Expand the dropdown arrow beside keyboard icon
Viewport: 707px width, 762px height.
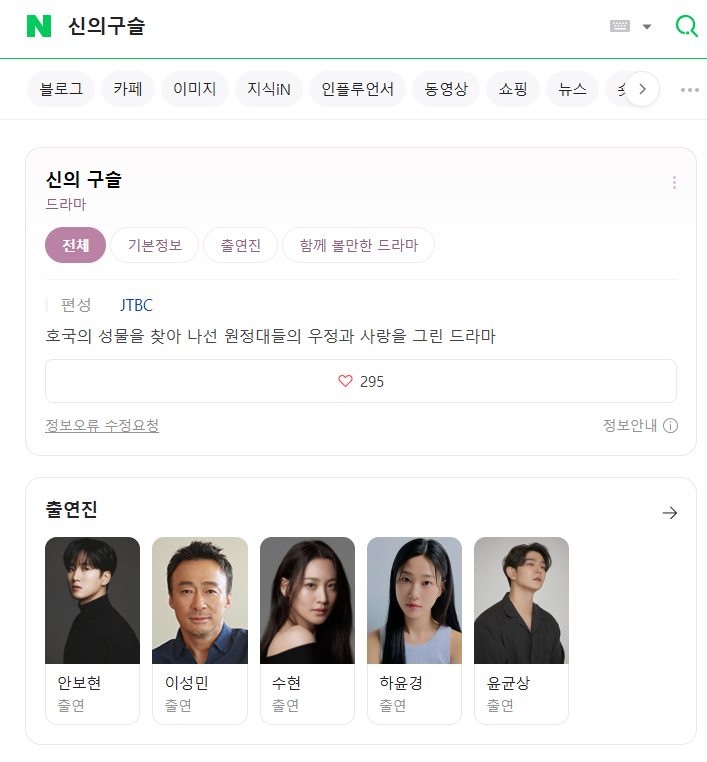pyautogui.click(x=647, y=26)
